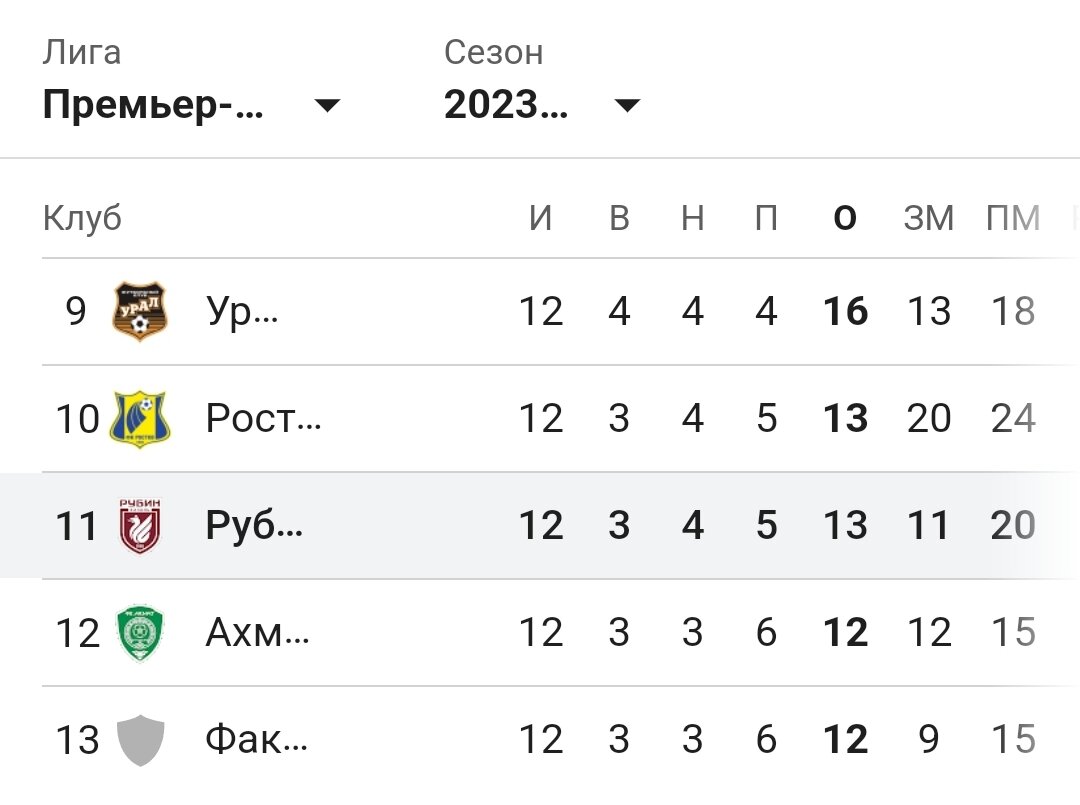
Task: Click the Ural club logo
Action: (140, 311)
